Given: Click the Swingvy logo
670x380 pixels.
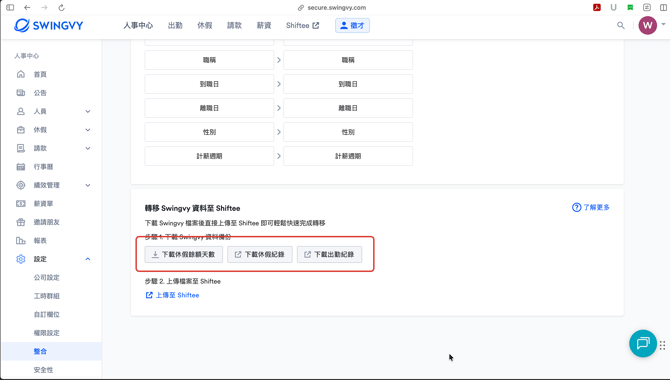Looking at the screenshot, I should coord(49,25).
